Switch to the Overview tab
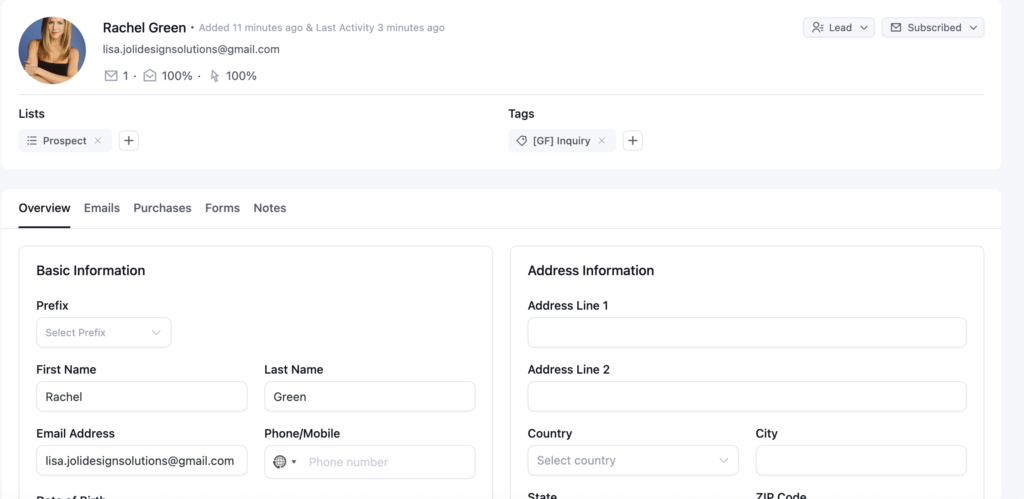This screenshot has height=499, width=1024. pos(44,208)
